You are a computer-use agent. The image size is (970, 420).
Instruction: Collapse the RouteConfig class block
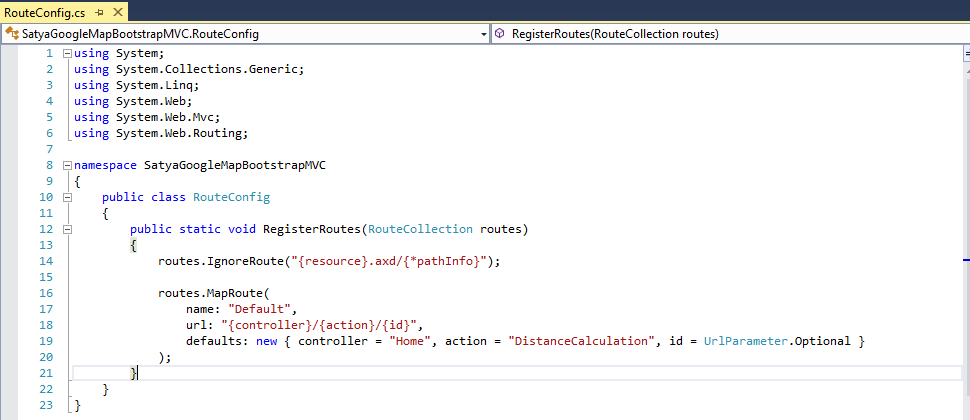67,197
